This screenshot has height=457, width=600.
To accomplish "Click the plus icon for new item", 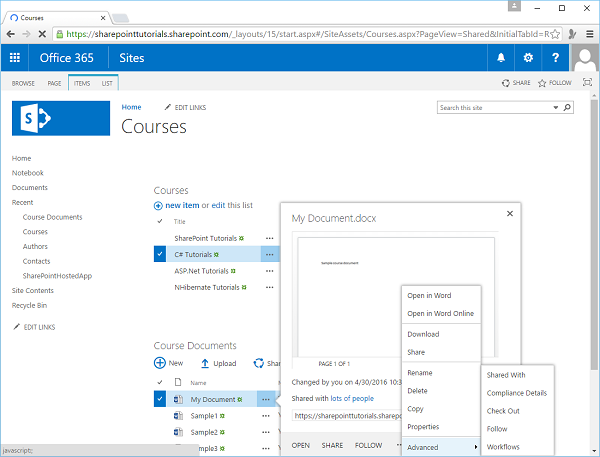I will pyautogui.click(x=159, y=205).
